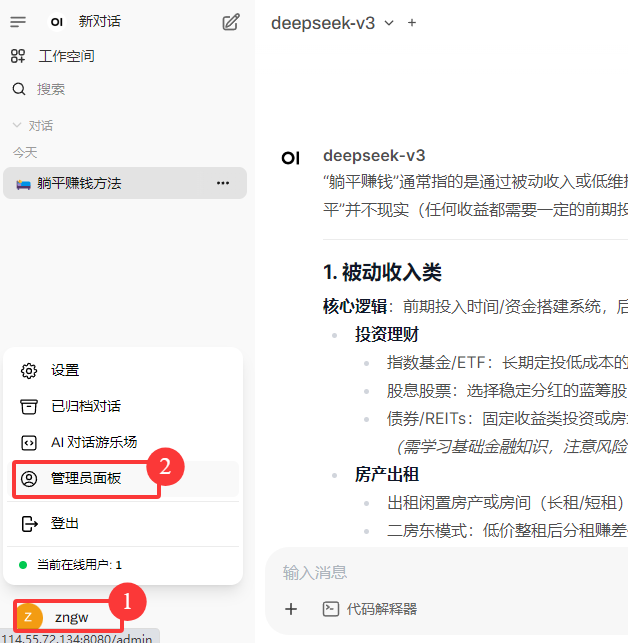
Task: Open 已归档对话 archived chats
Action: point(85,406)
